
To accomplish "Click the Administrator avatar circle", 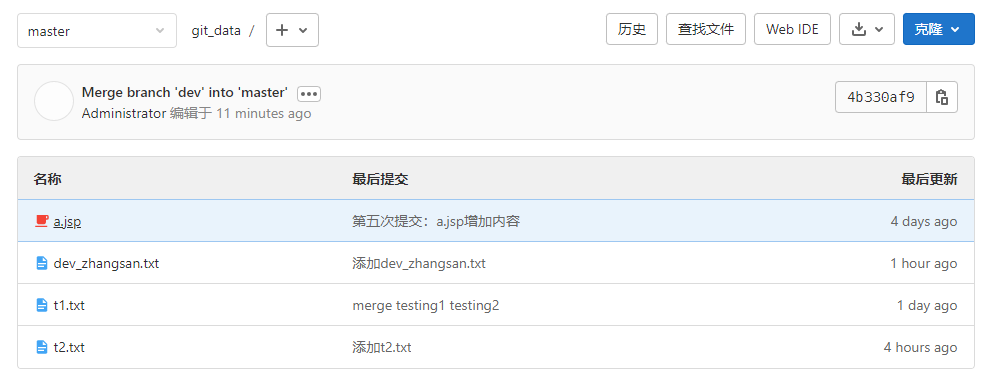I will click(54, 101).
